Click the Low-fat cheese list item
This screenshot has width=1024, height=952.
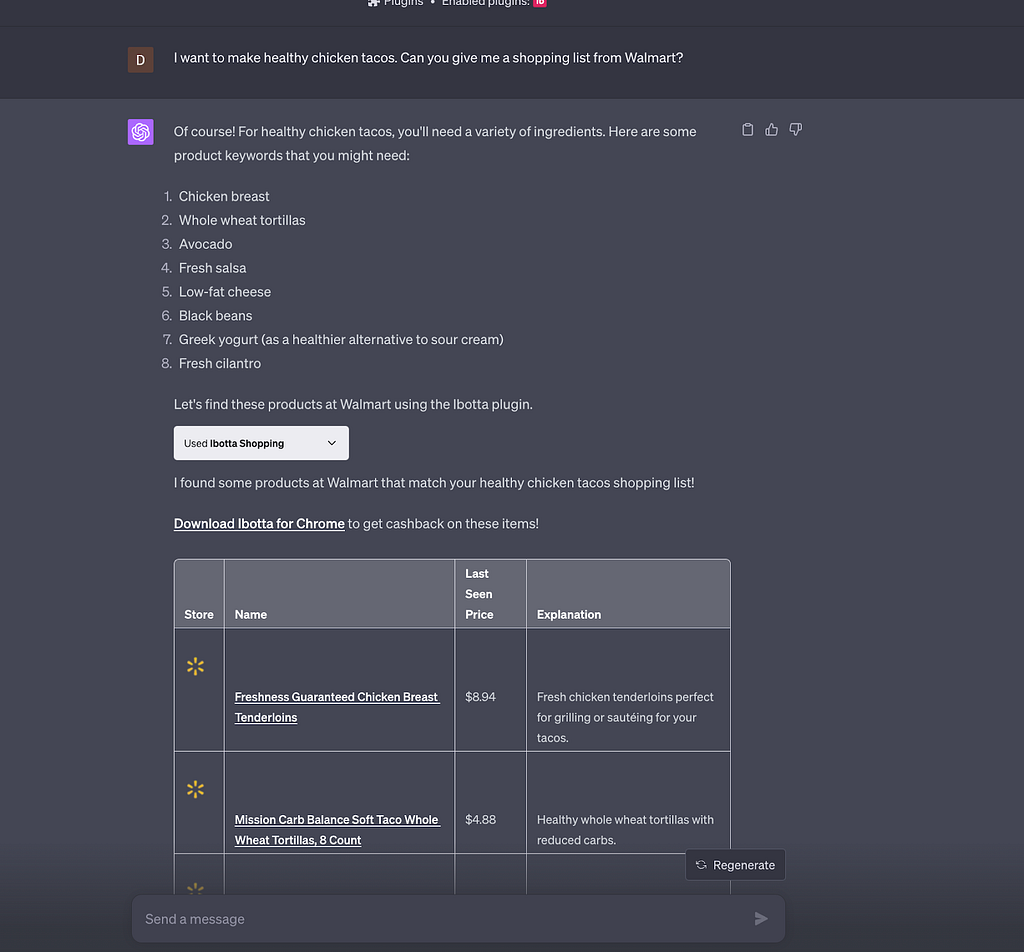(x=225, y=292)
